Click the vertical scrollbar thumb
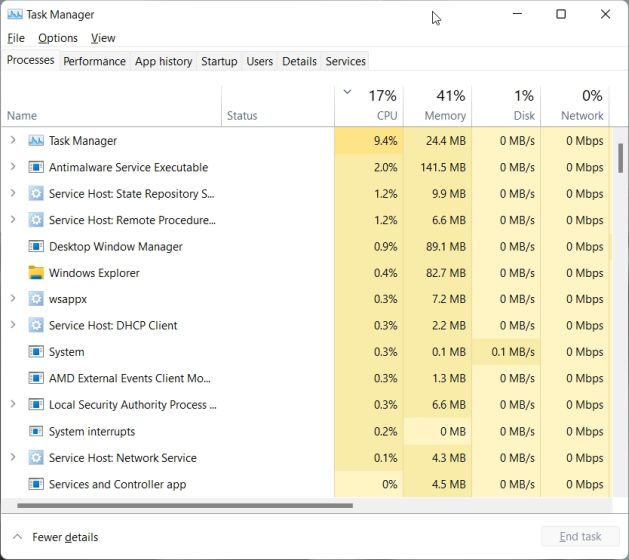 tap(621, 158)
